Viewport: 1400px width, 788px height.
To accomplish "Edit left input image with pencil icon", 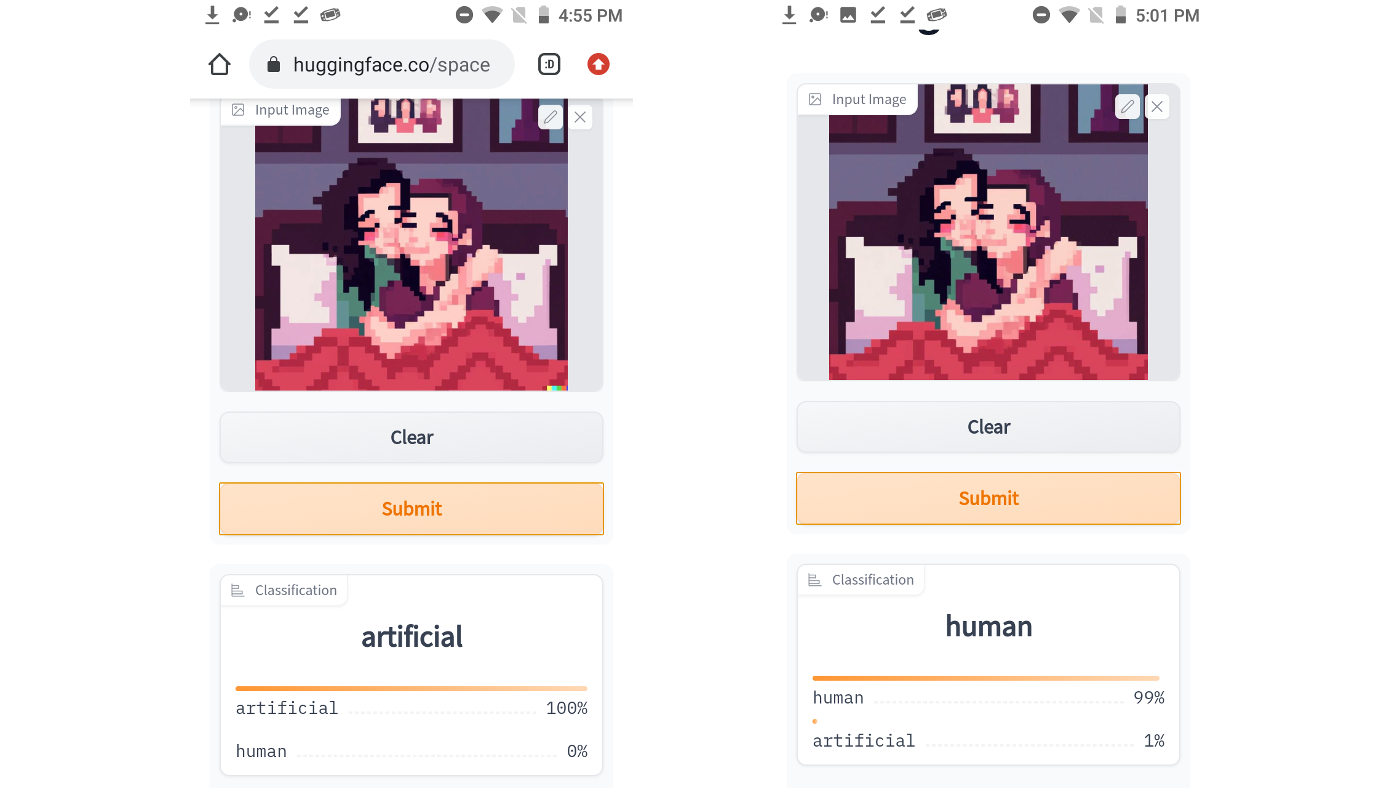I will [550, 117].
